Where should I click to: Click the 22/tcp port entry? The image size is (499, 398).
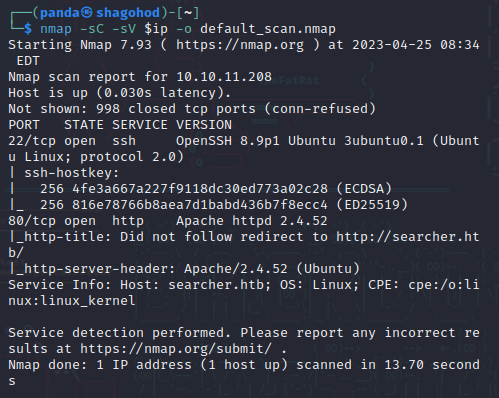click(32, 141)
